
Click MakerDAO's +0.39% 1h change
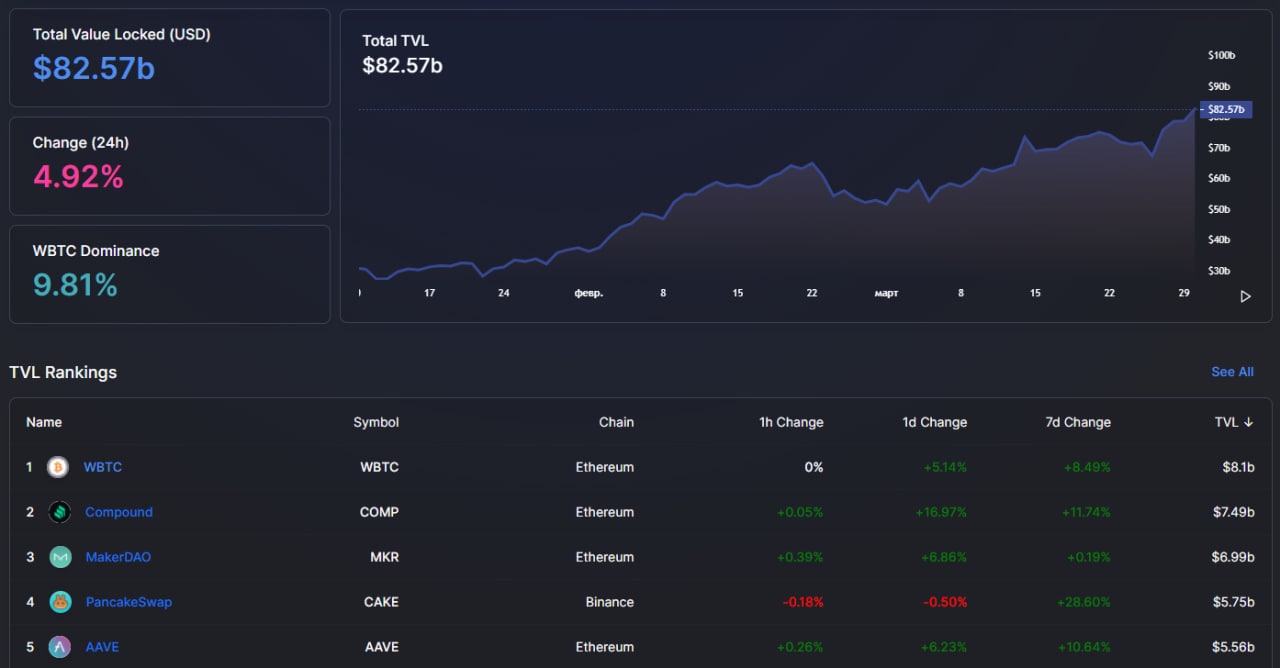(x=800, y=557)
